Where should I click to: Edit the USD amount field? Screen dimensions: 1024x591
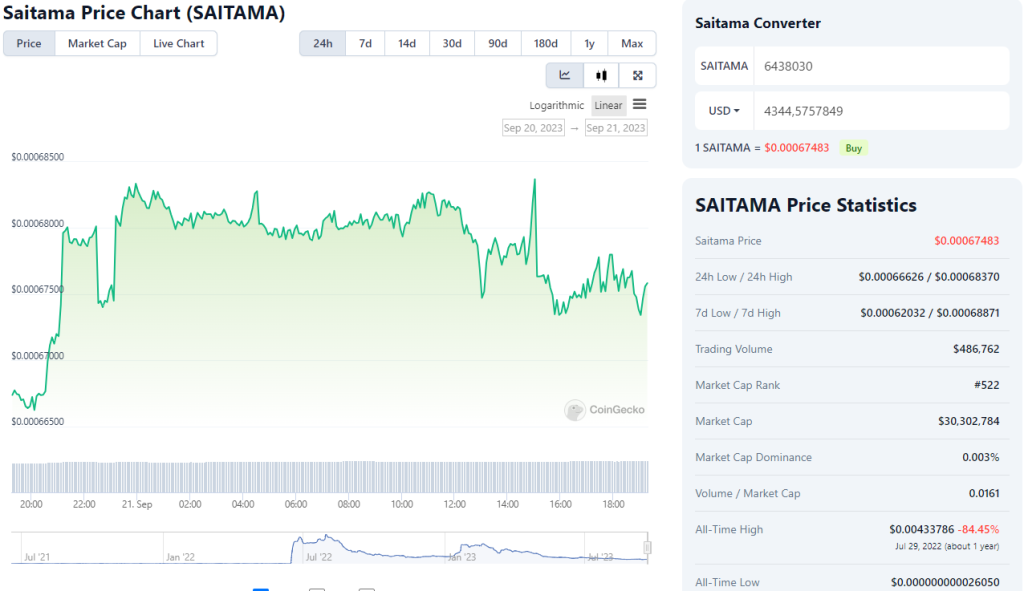882,111
